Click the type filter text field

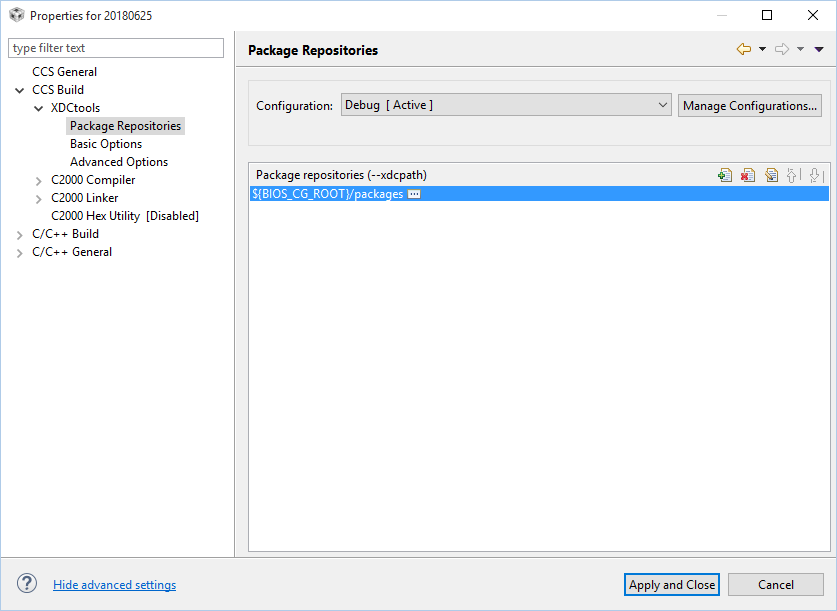tap(116, 48)
